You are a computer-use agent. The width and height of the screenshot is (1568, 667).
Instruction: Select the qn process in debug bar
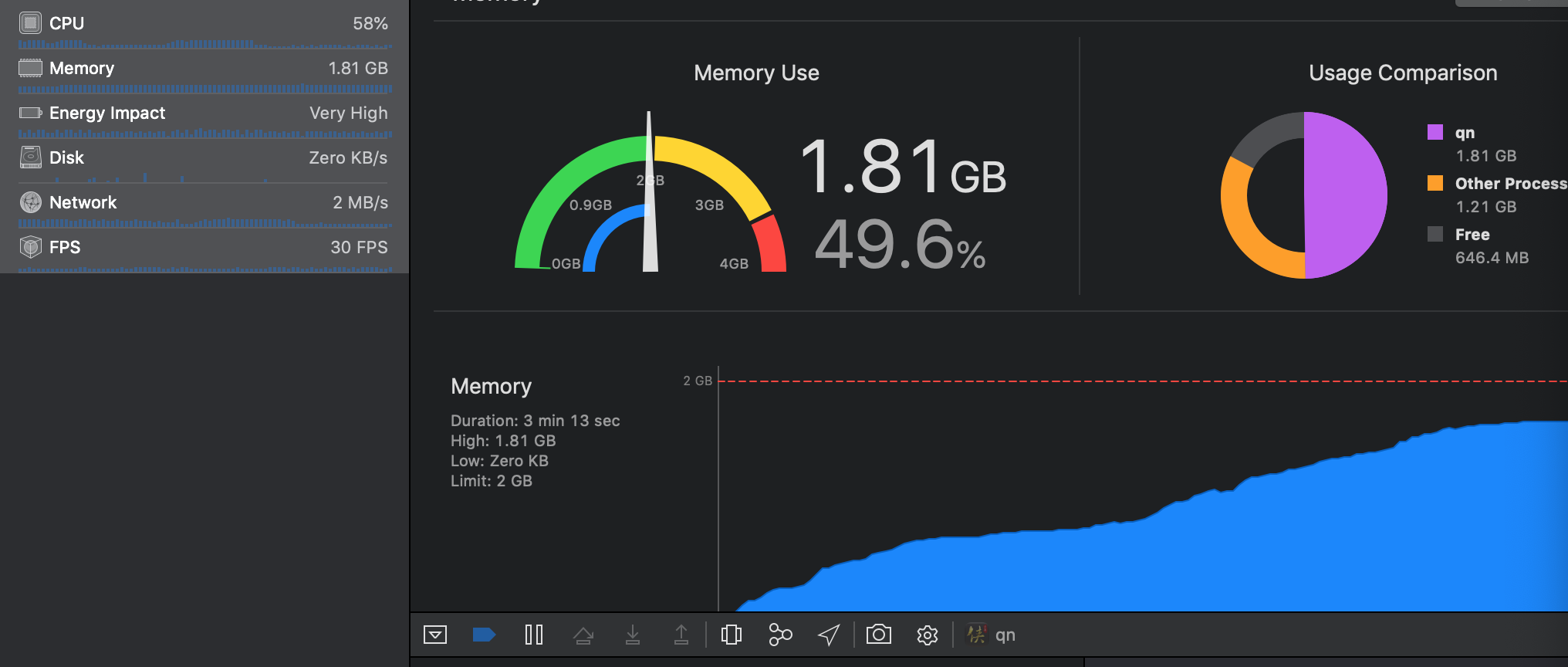click(992, 635)
